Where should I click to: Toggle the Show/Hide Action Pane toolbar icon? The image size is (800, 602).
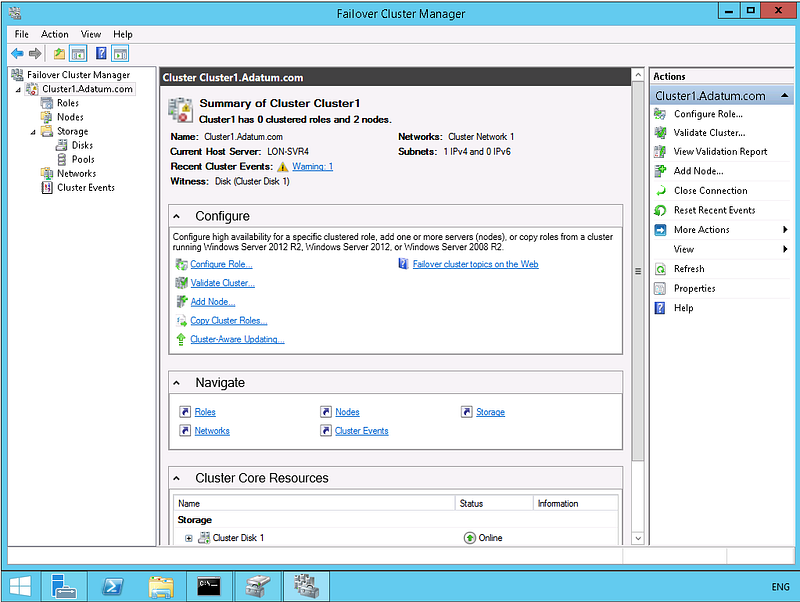(x=120, y=53)
